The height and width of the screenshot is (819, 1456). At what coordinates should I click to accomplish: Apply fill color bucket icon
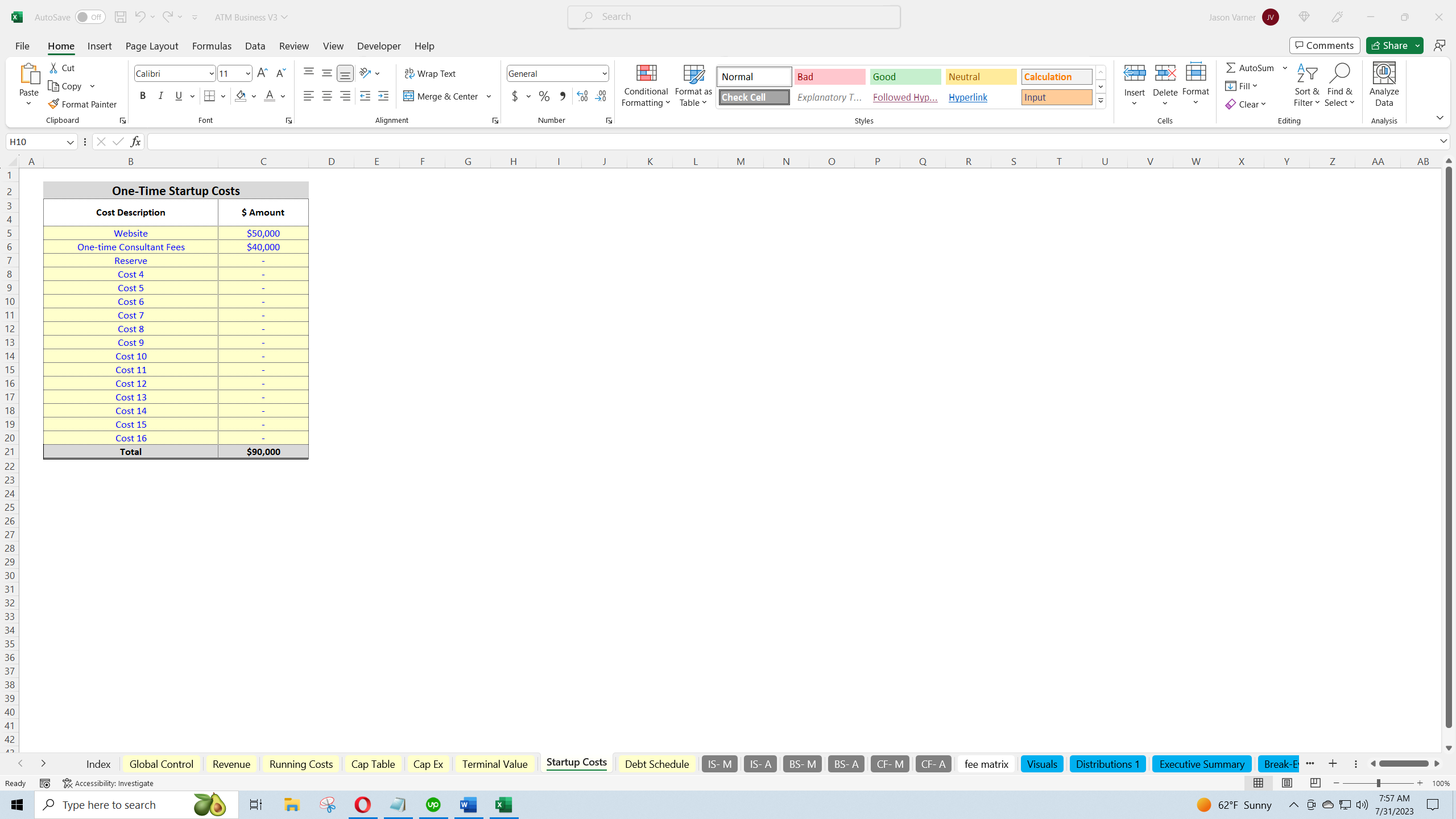(x=241, y=96)
